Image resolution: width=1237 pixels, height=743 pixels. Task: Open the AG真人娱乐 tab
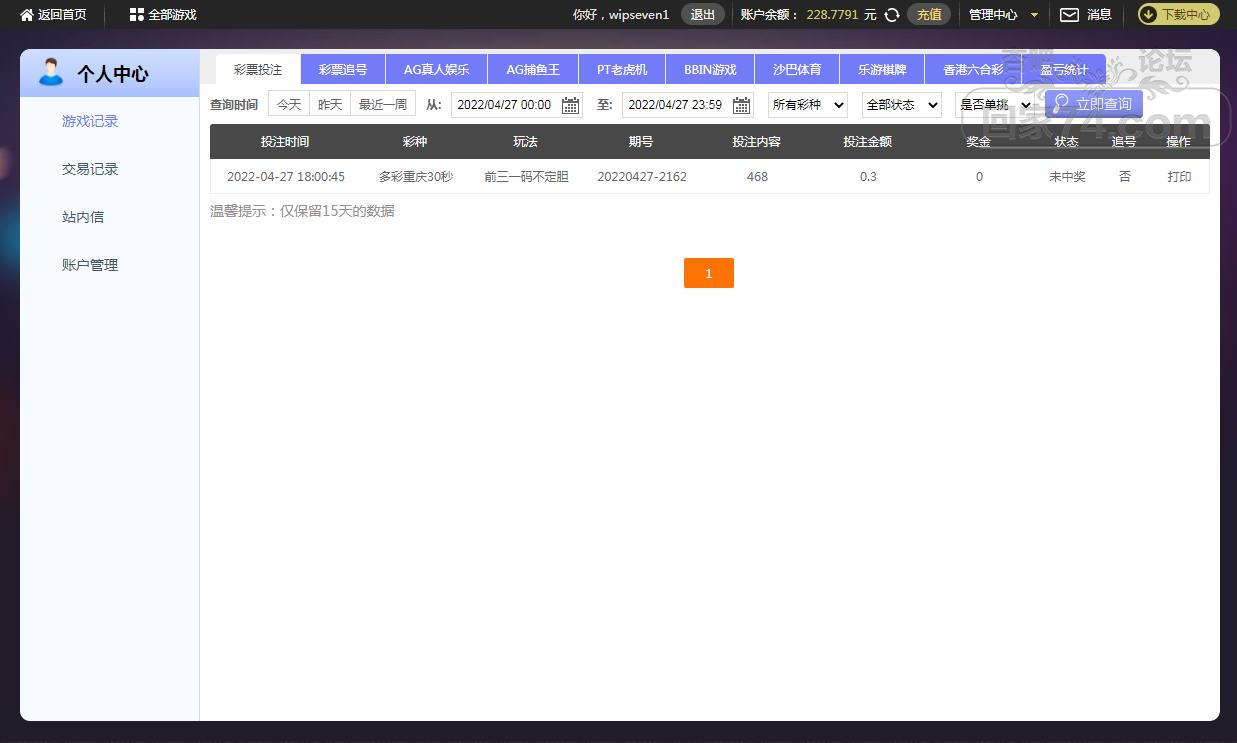click(x=436, y=70)
